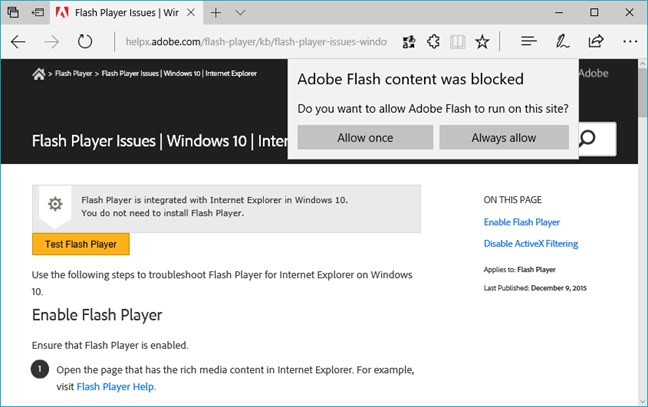
Task: Go back to the previous page
Action: pyautogui.click(x=18, y=42)
